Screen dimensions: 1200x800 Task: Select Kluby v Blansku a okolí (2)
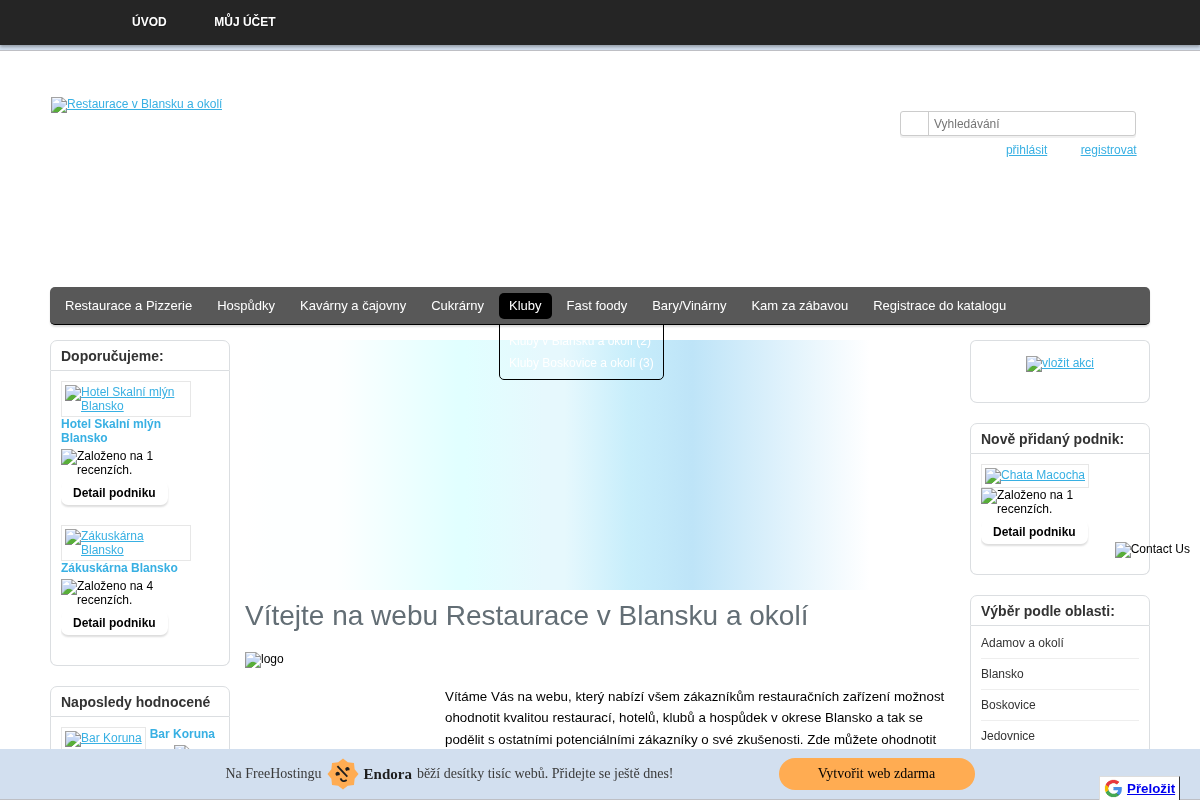tap(580, 341)
